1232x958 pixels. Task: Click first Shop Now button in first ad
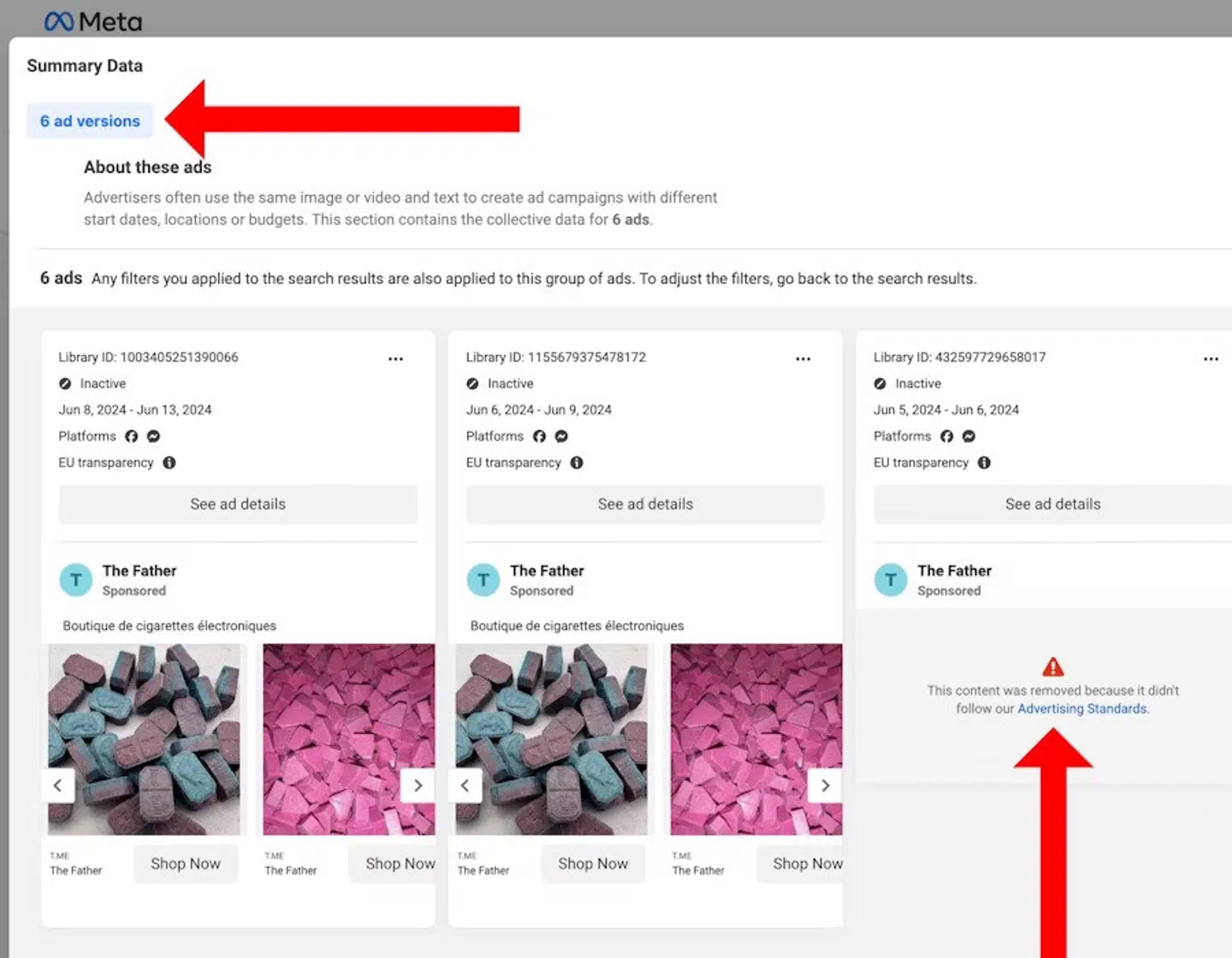pos(186,864)
